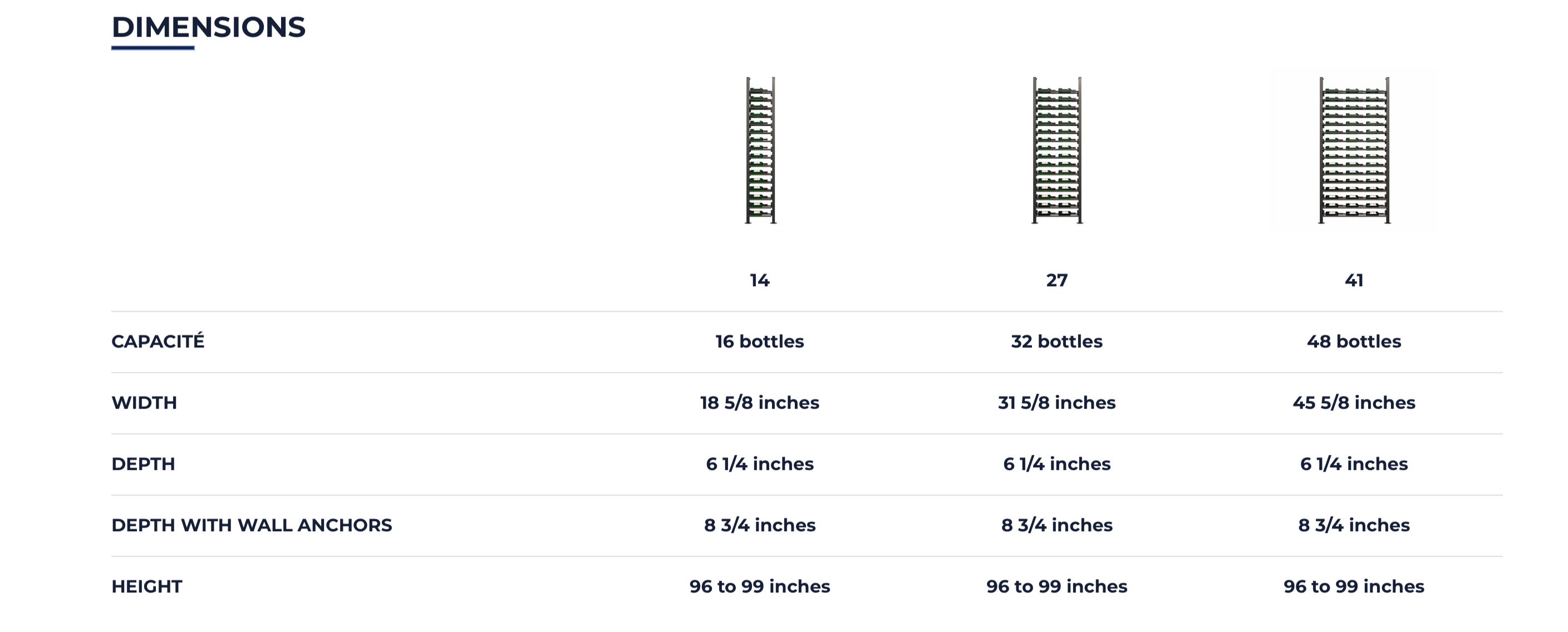Viewport: 1568px width, 632px height.
Task: Click the "32 bottles" capacity value
Action: [x=1056, y=341]
